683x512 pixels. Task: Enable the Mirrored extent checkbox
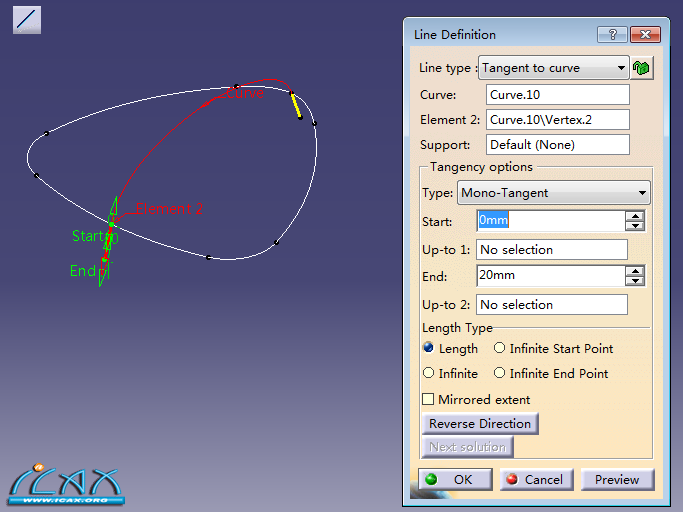[x=428, y=399]
